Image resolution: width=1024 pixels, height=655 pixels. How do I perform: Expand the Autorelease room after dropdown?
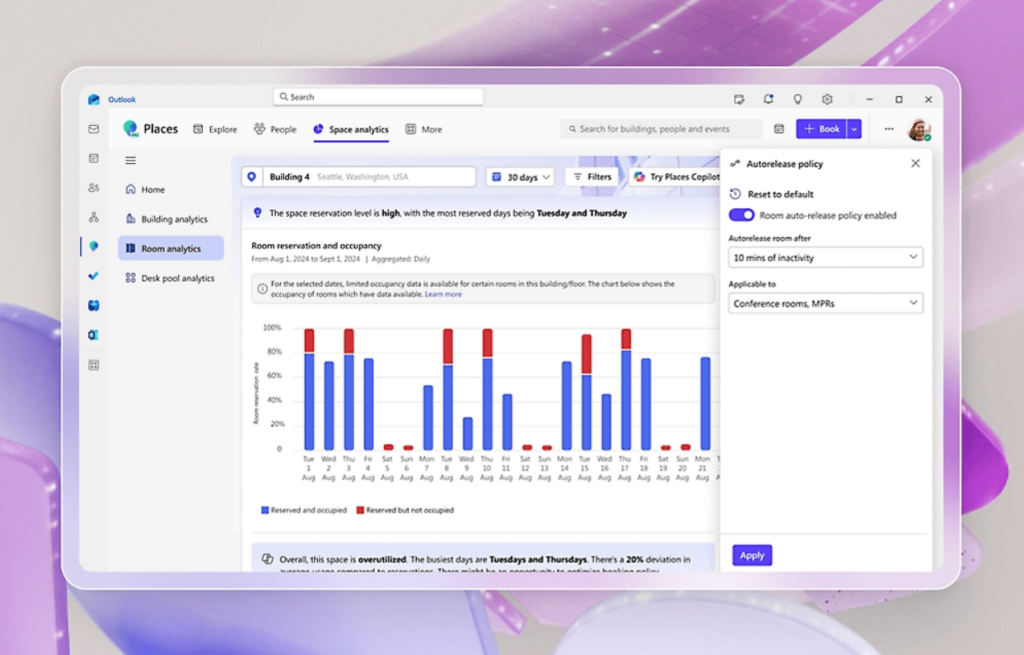coord(825,257)
